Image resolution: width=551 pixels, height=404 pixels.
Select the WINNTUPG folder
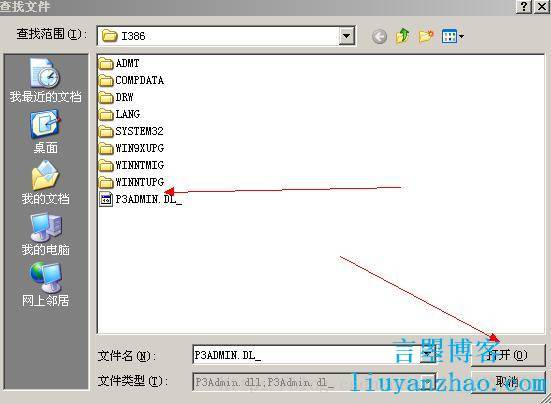click(x=131, y=182)
